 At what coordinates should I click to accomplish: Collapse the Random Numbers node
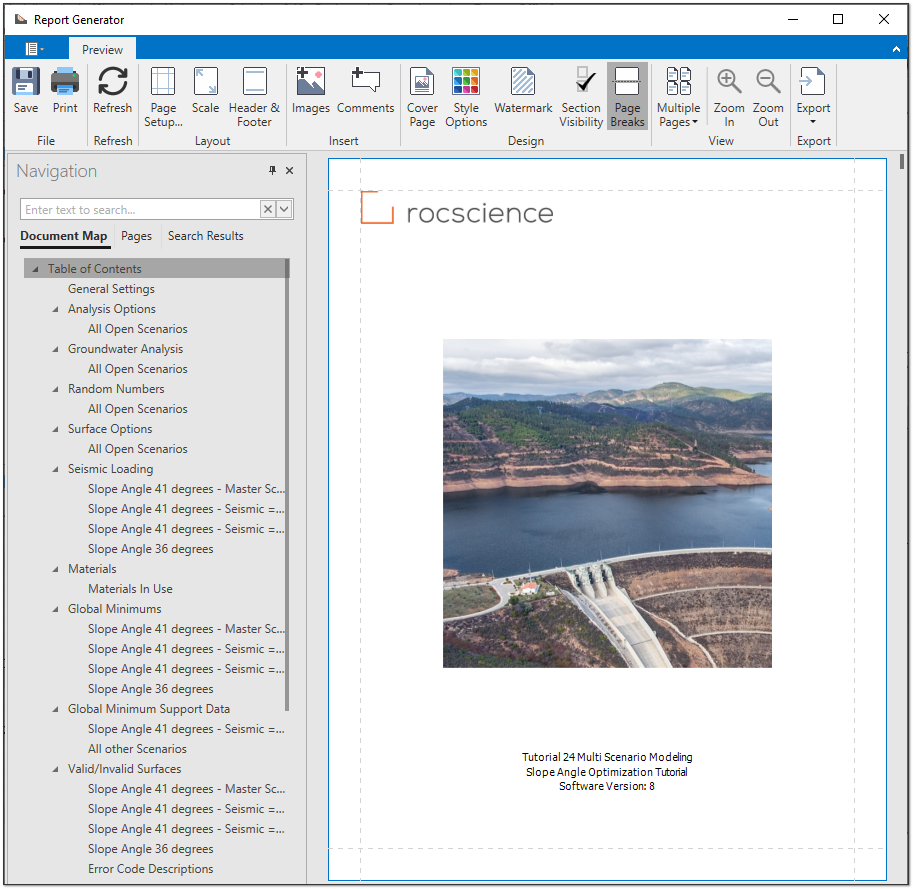coord(55,389)
